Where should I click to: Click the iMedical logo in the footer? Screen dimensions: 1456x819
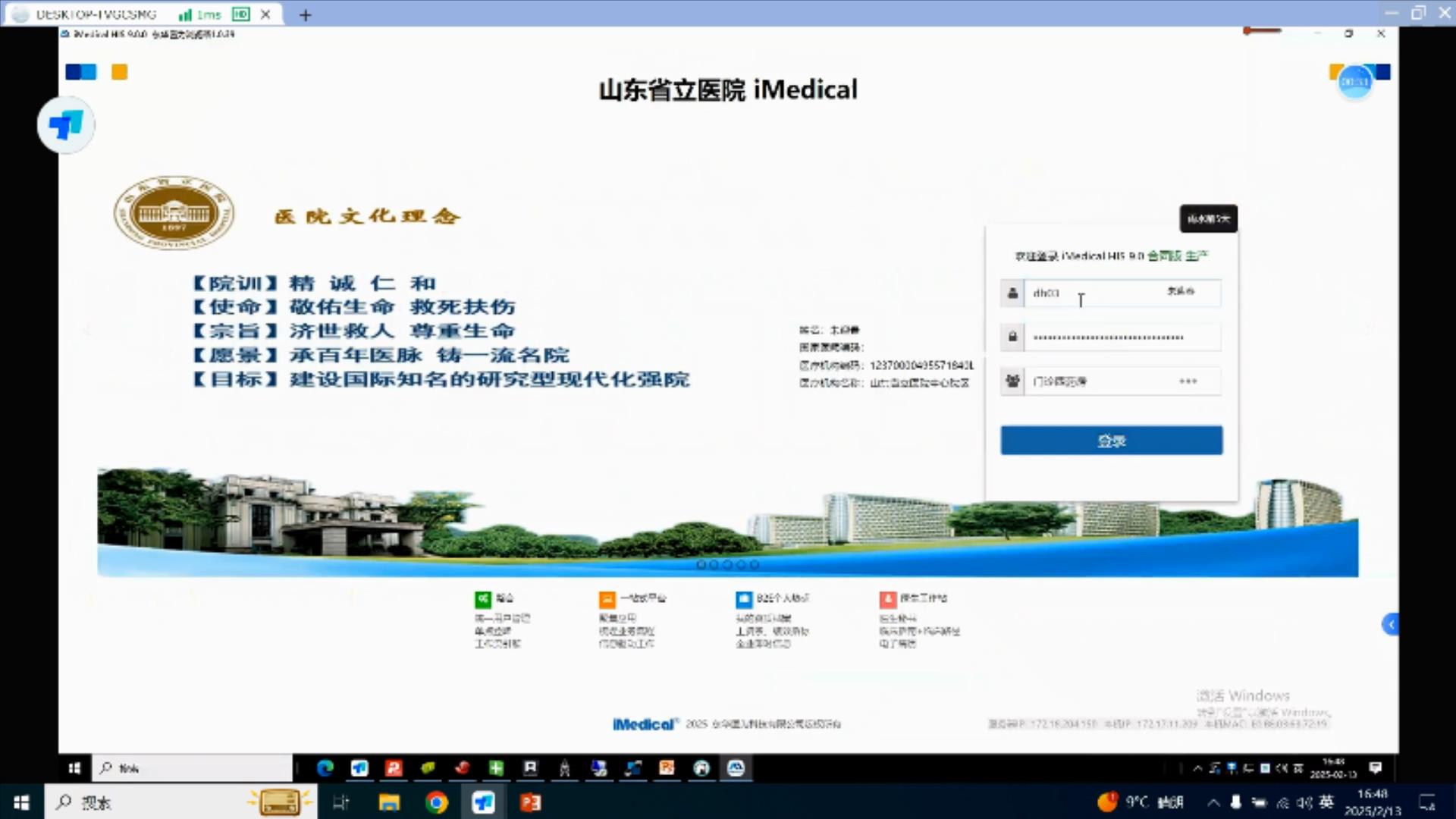click(x=644, y=724)
